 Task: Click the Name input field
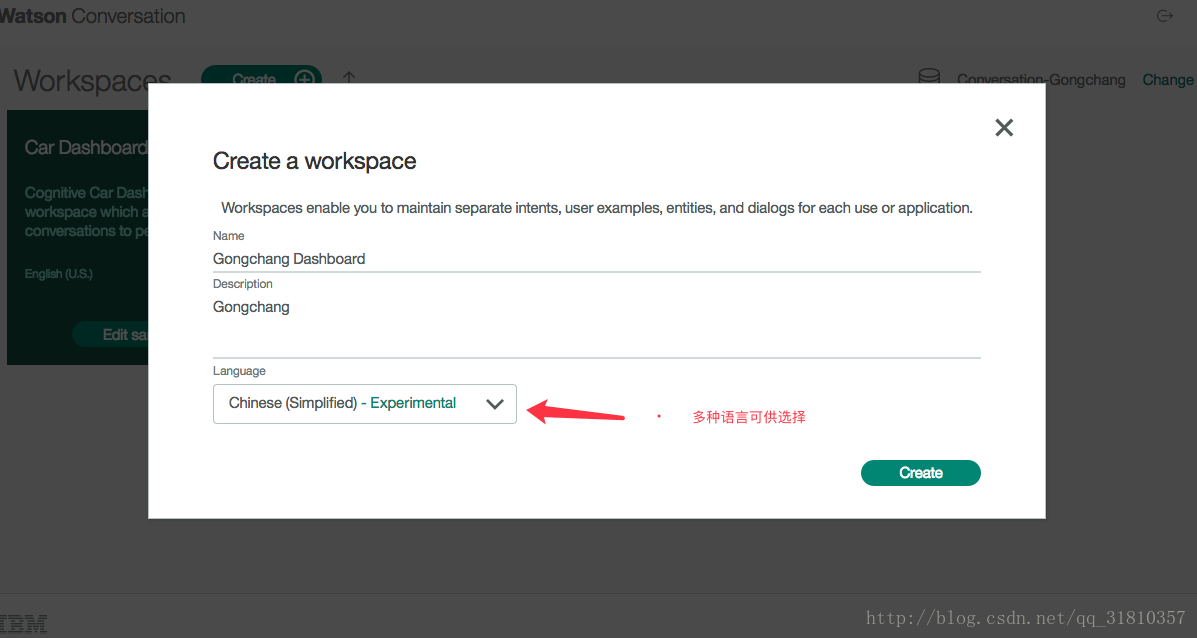pos(596,259)
